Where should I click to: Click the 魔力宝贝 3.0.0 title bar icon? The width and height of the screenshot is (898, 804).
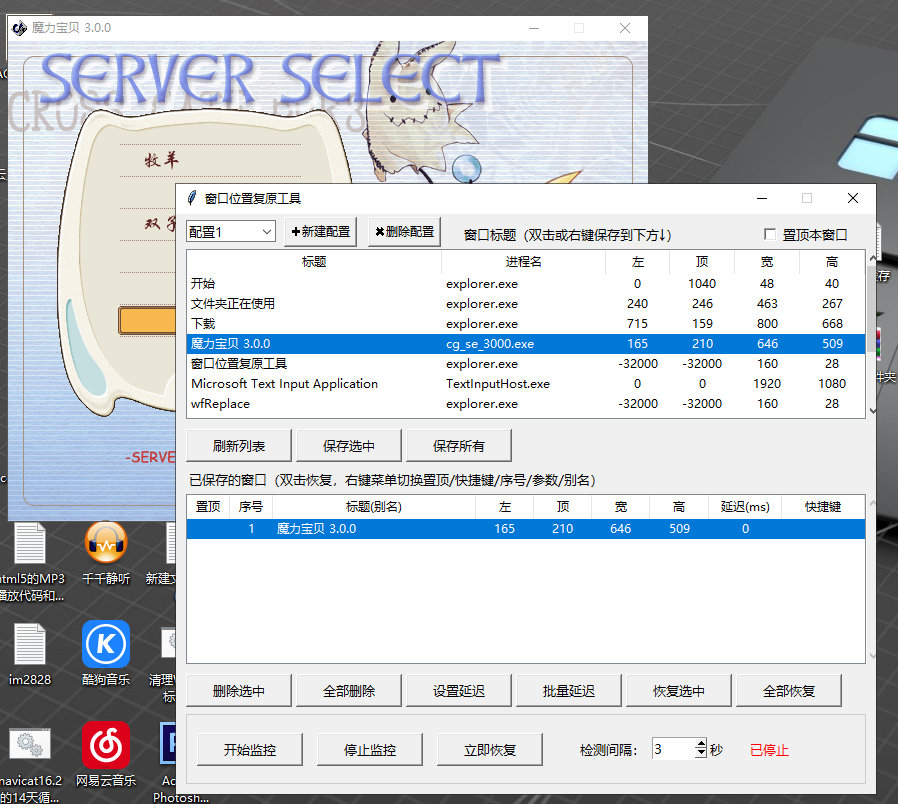pos(19,27)
